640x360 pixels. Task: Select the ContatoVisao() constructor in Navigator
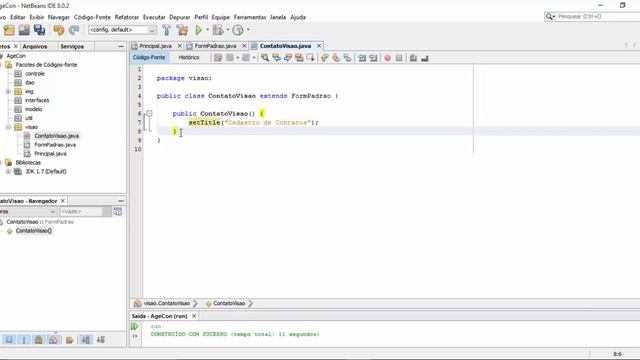(33, 231)
